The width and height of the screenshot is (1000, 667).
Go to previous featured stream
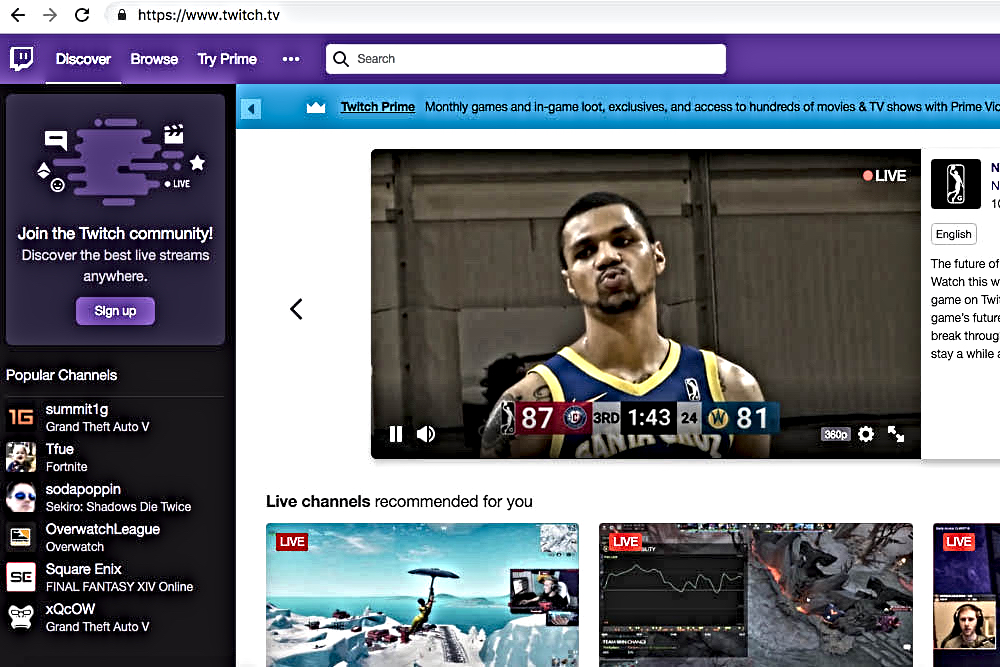[296, 309]
